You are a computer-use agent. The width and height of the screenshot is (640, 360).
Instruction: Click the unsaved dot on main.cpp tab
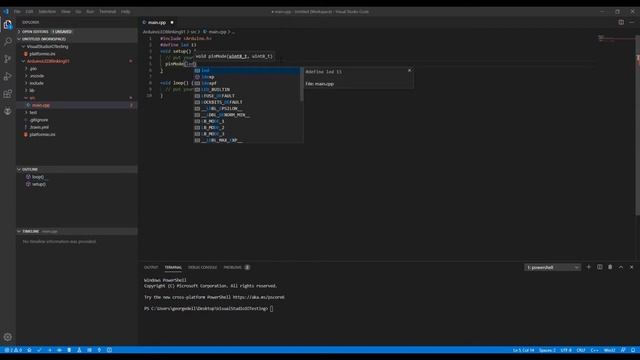click(x=172, y=22)
